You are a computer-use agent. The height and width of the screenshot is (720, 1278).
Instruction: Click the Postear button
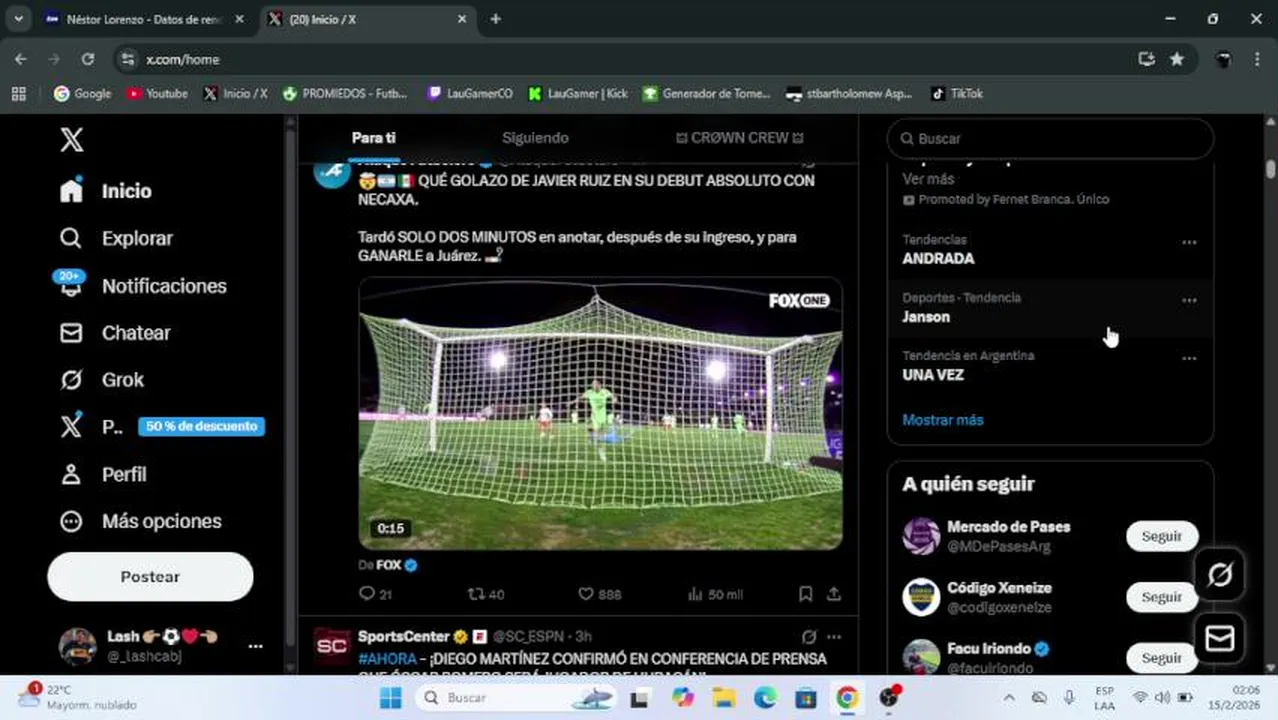click(150, 577)
